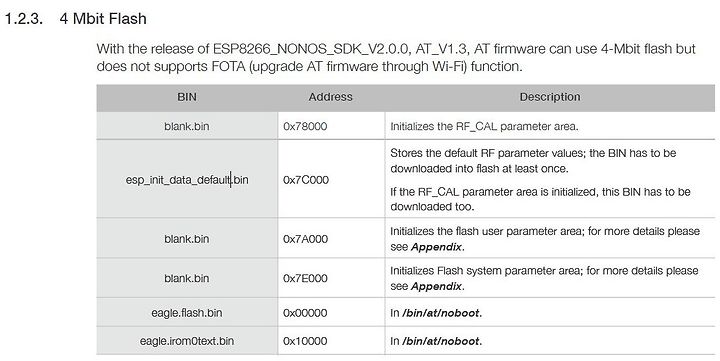Click 'Initializes the RF_CAL parameter area' description

tap(484, 126)
